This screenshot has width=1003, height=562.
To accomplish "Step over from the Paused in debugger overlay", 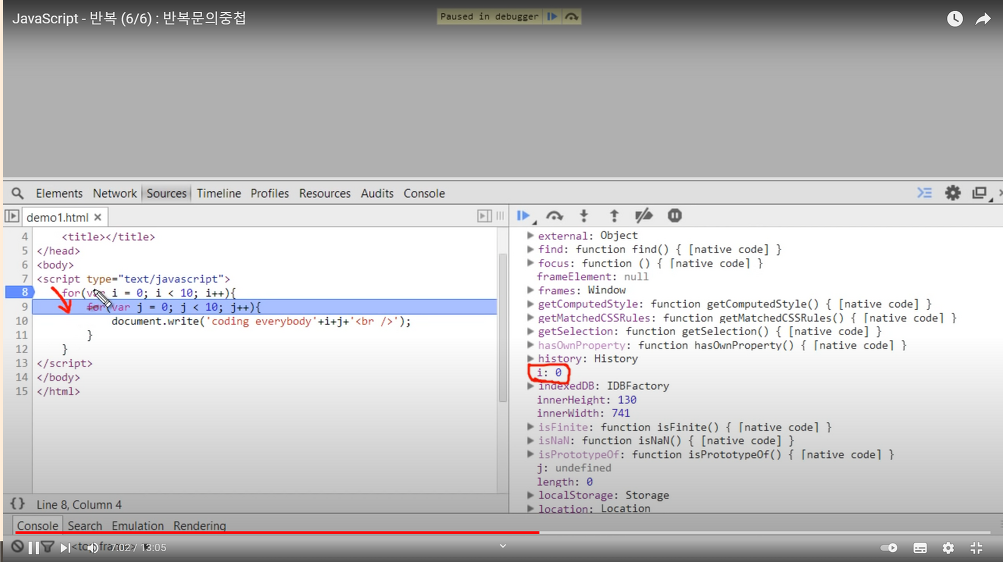I will point(571,17).
